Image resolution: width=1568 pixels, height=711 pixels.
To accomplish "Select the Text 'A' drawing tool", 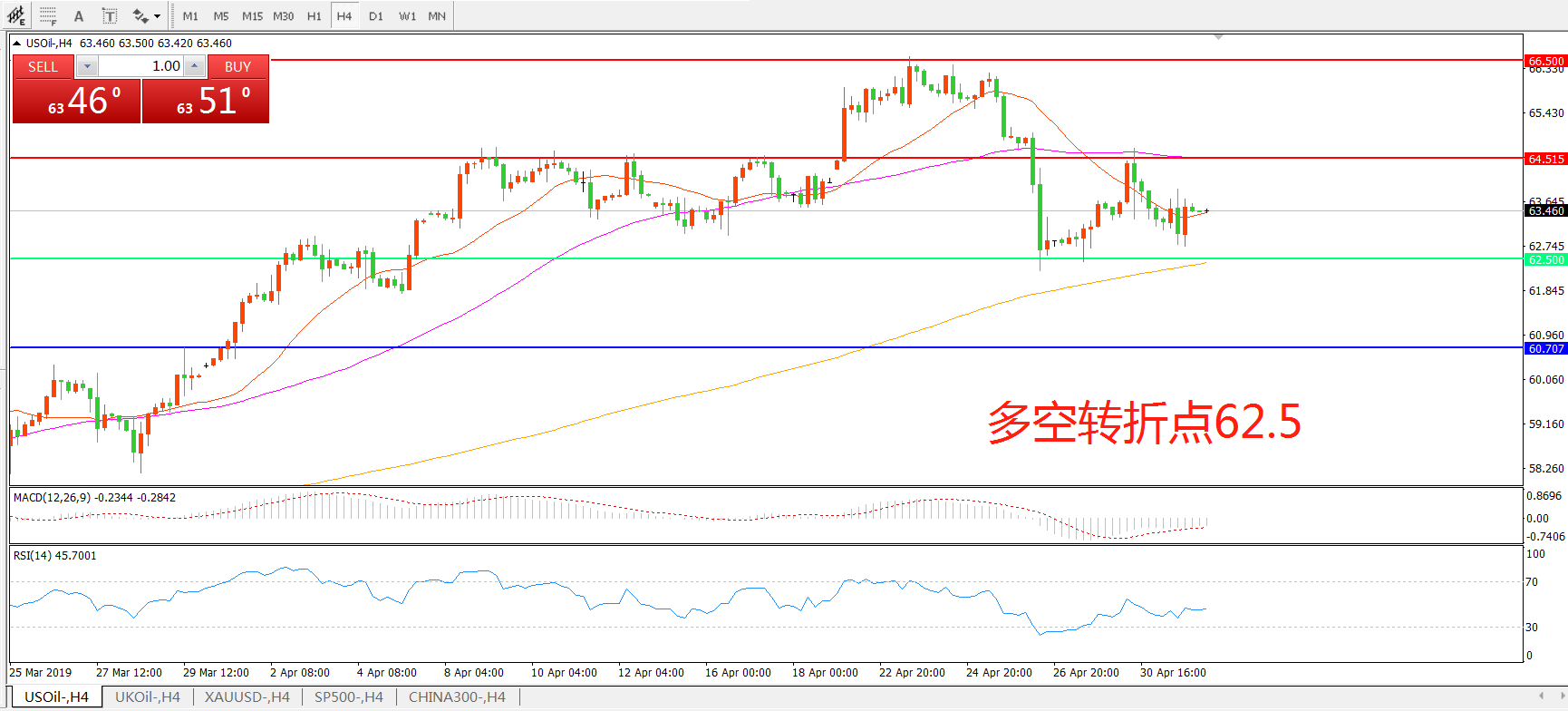I will (x=79, y=15).
